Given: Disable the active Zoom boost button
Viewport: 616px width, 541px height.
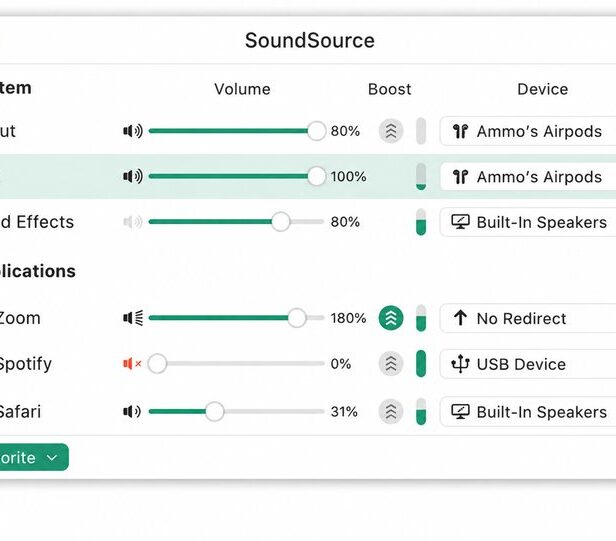Looking at the screenshot, I should pos(390,318).
